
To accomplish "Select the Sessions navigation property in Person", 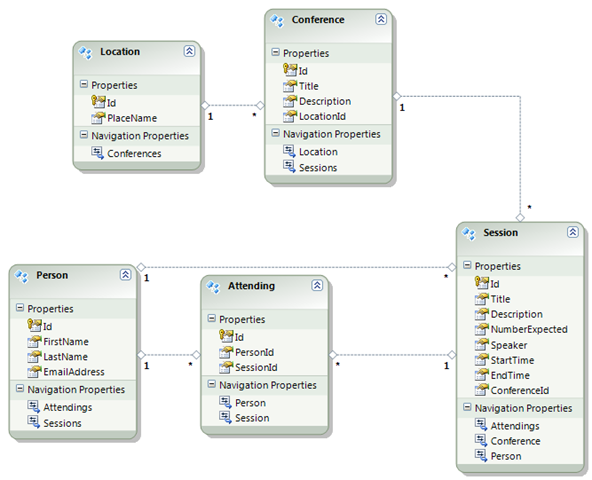I will point(62,423).
